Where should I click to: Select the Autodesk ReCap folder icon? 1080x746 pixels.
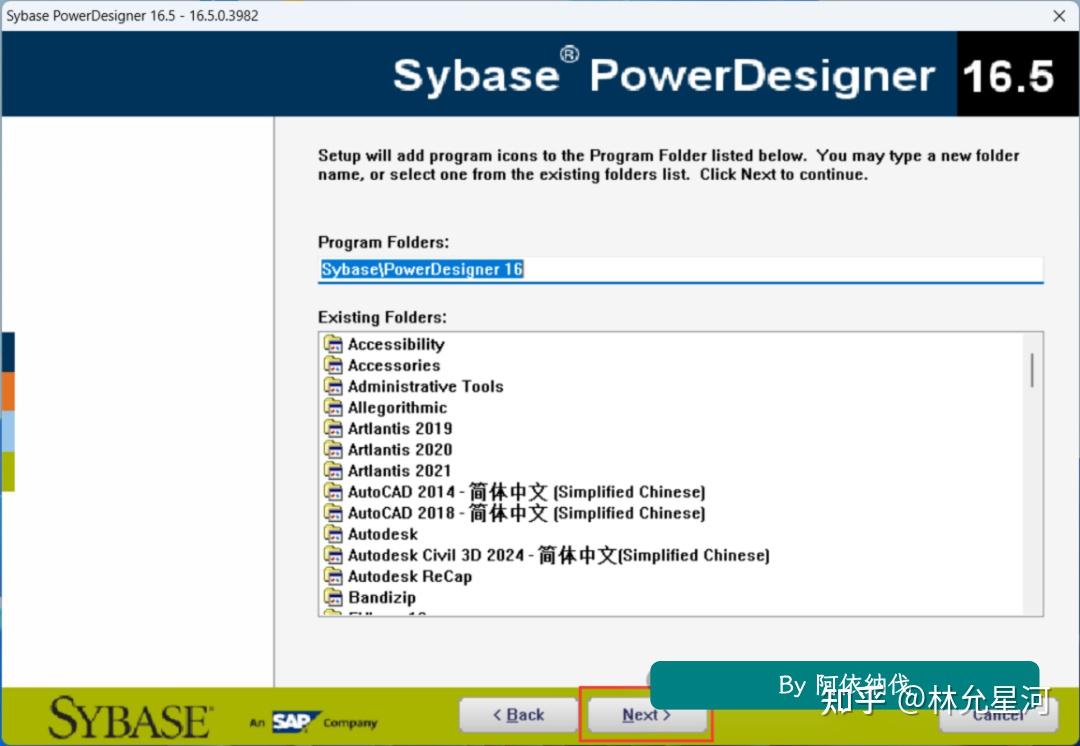332,576
